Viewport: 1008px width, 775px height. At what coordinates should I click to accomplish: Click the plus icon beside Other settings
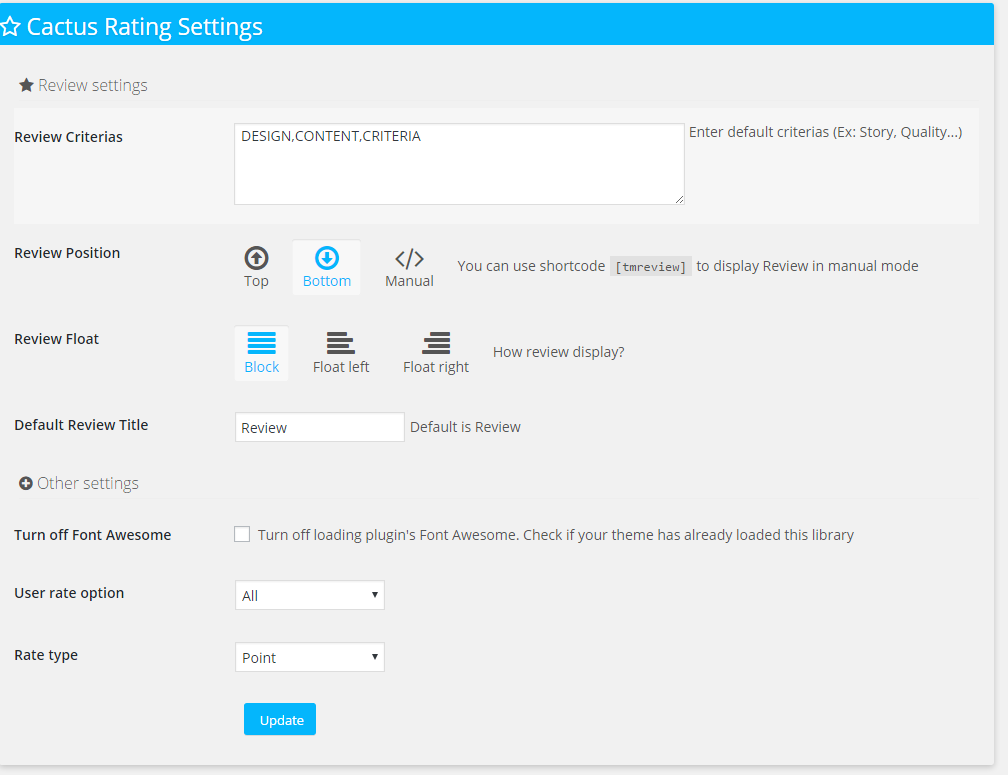[x=26, y=484]
